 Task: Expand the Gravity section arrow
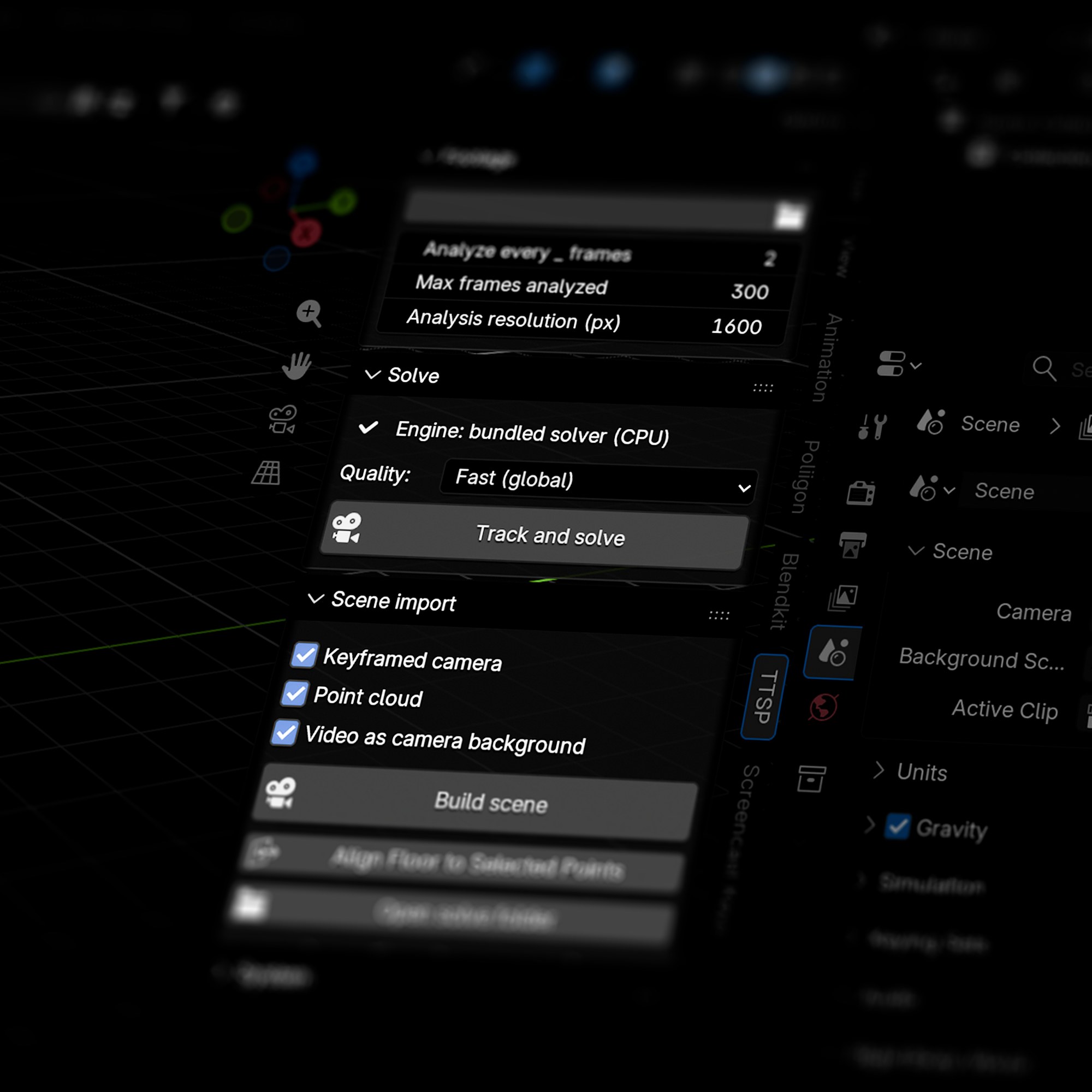point(869,824)
